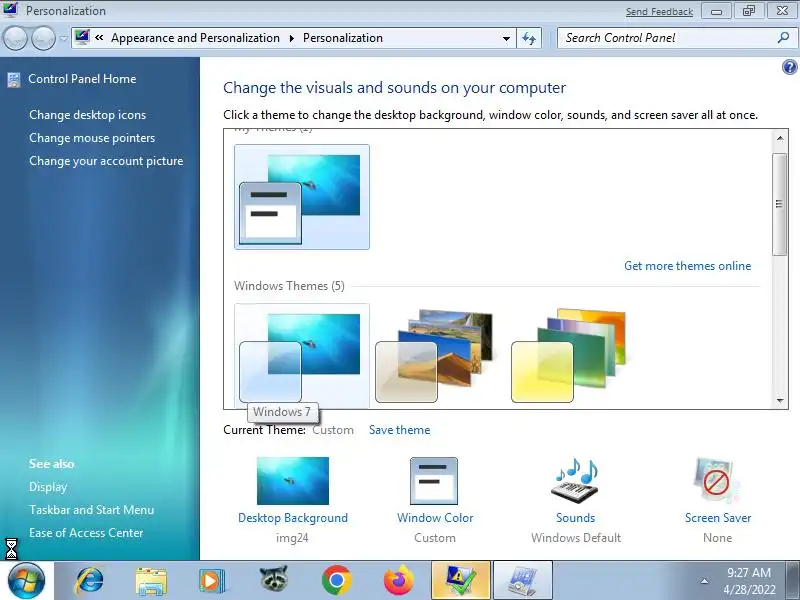
Task: Click Appearance and Personalization breadcrumb
Action: coord(195,38)
